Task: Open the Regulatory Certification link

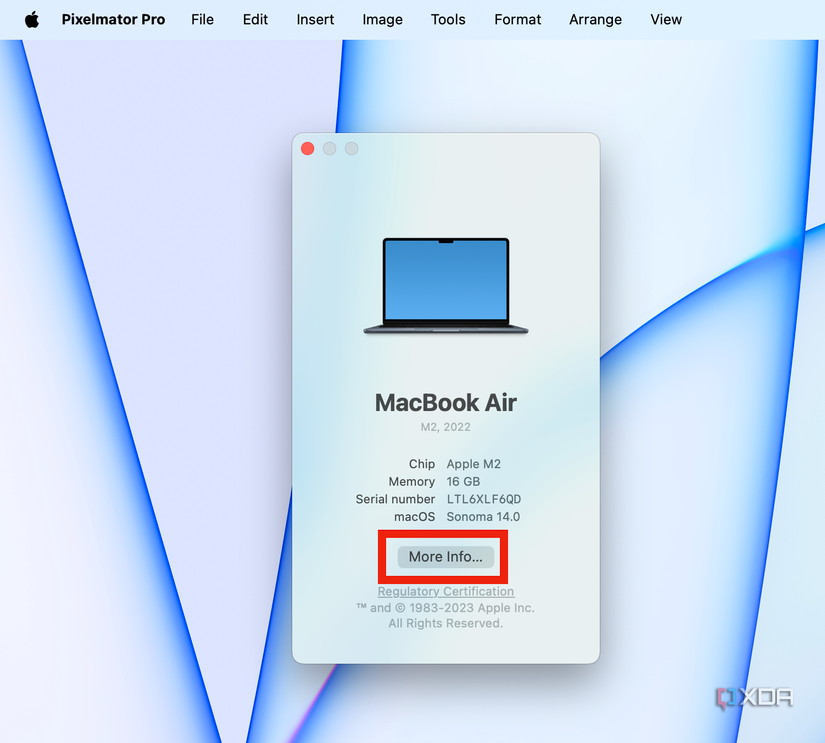Action: click(445, 591)
